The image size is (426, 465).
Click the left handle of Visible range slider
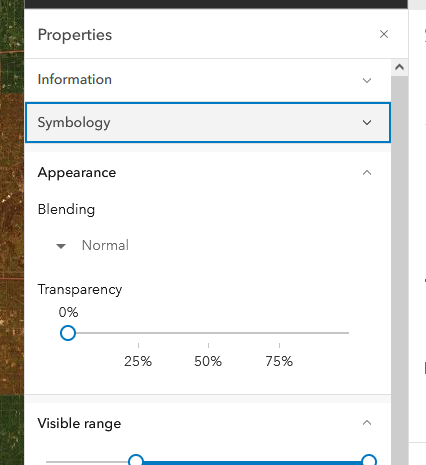[136, 460]
